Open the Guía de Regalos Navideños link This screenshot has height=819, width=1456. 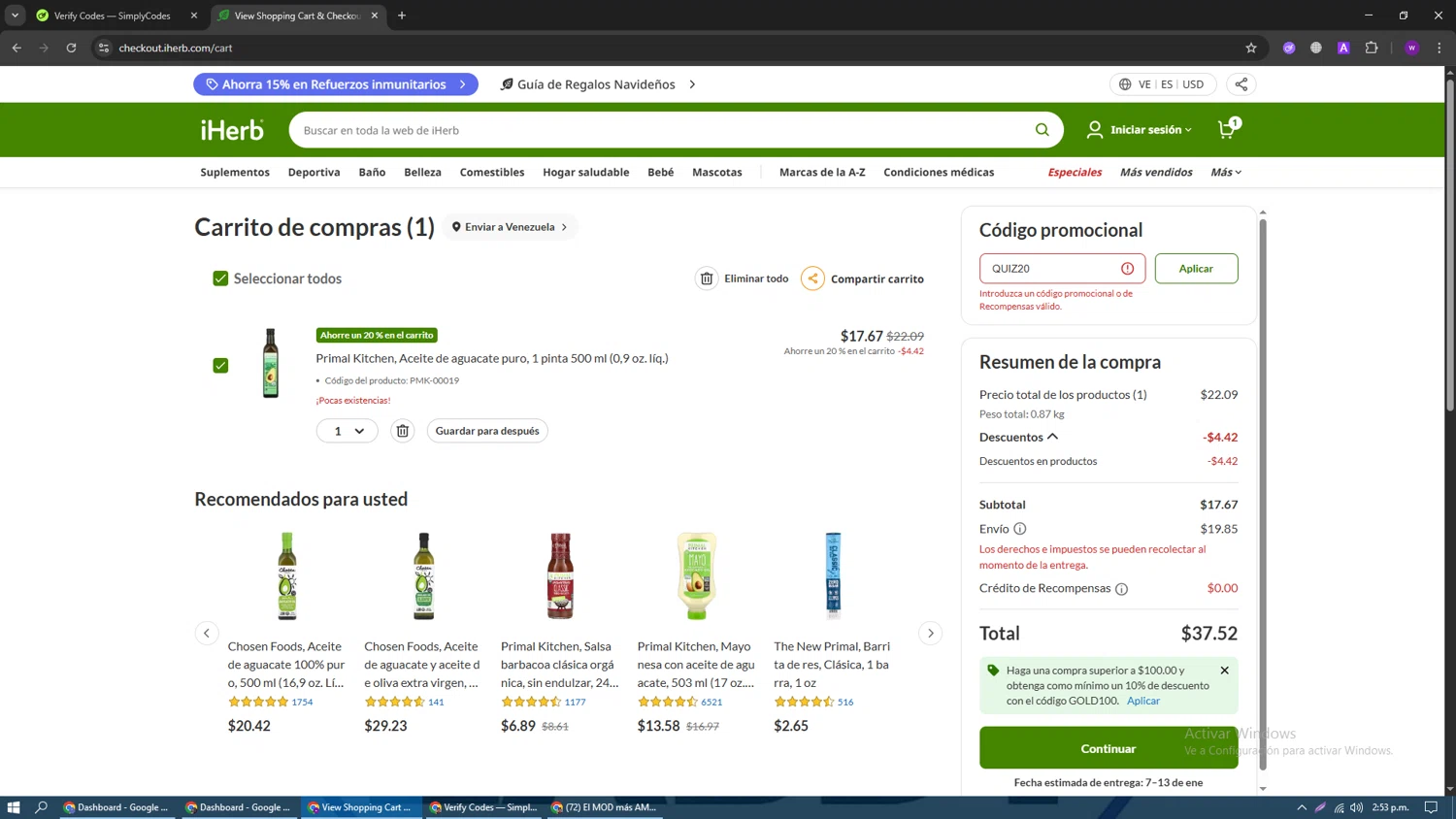point(597,84)
